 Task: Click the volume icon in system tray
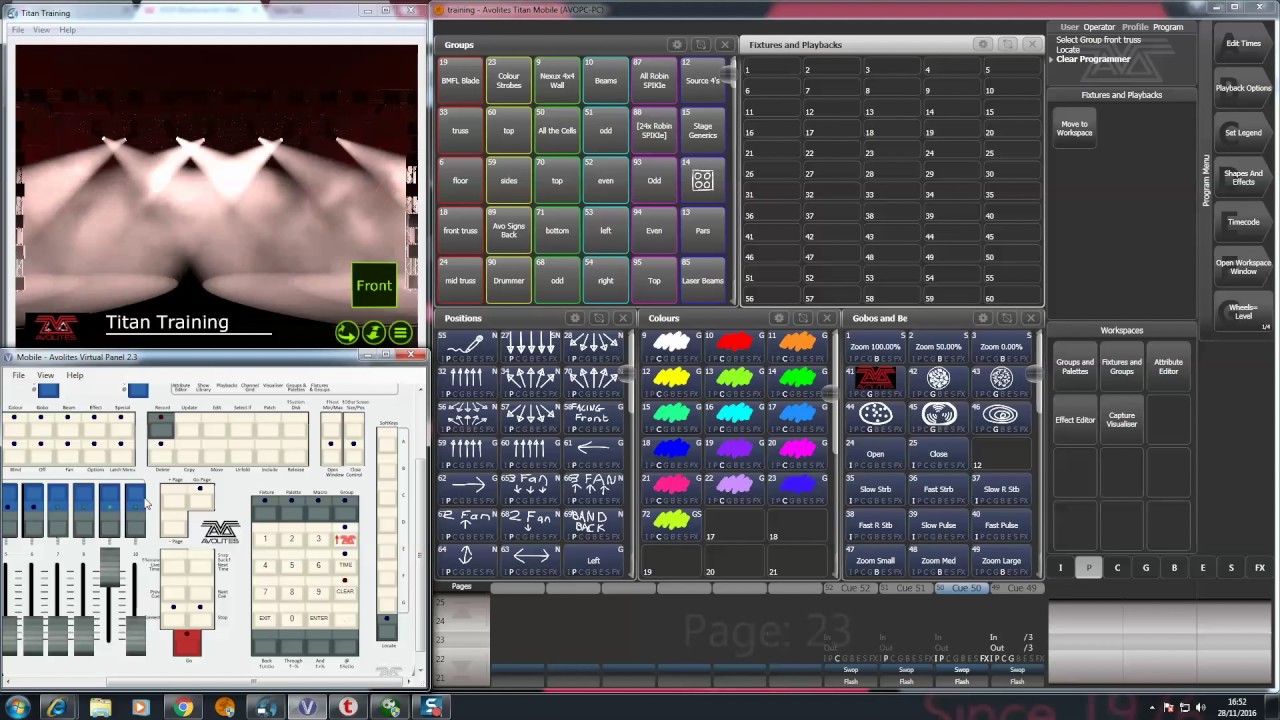click(x=1200, y=707)
